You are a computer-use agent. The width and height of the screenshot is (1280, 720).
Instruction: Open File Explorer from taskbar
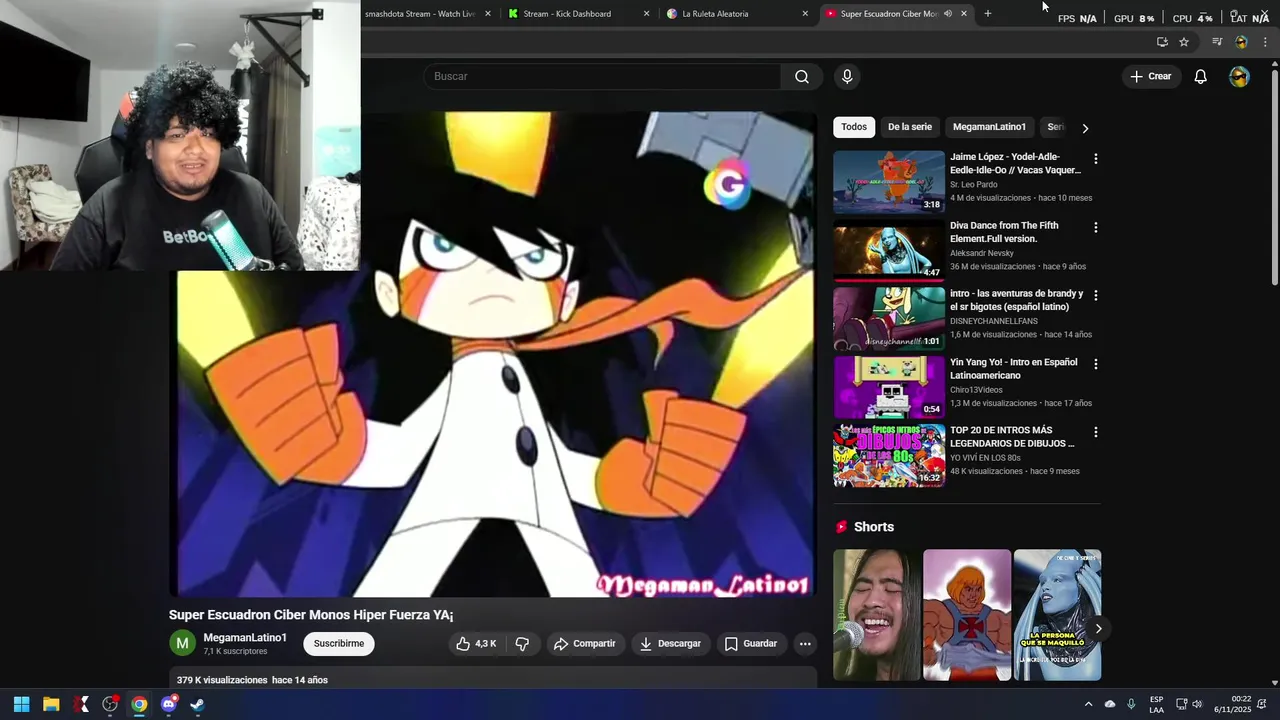(51, 704)
